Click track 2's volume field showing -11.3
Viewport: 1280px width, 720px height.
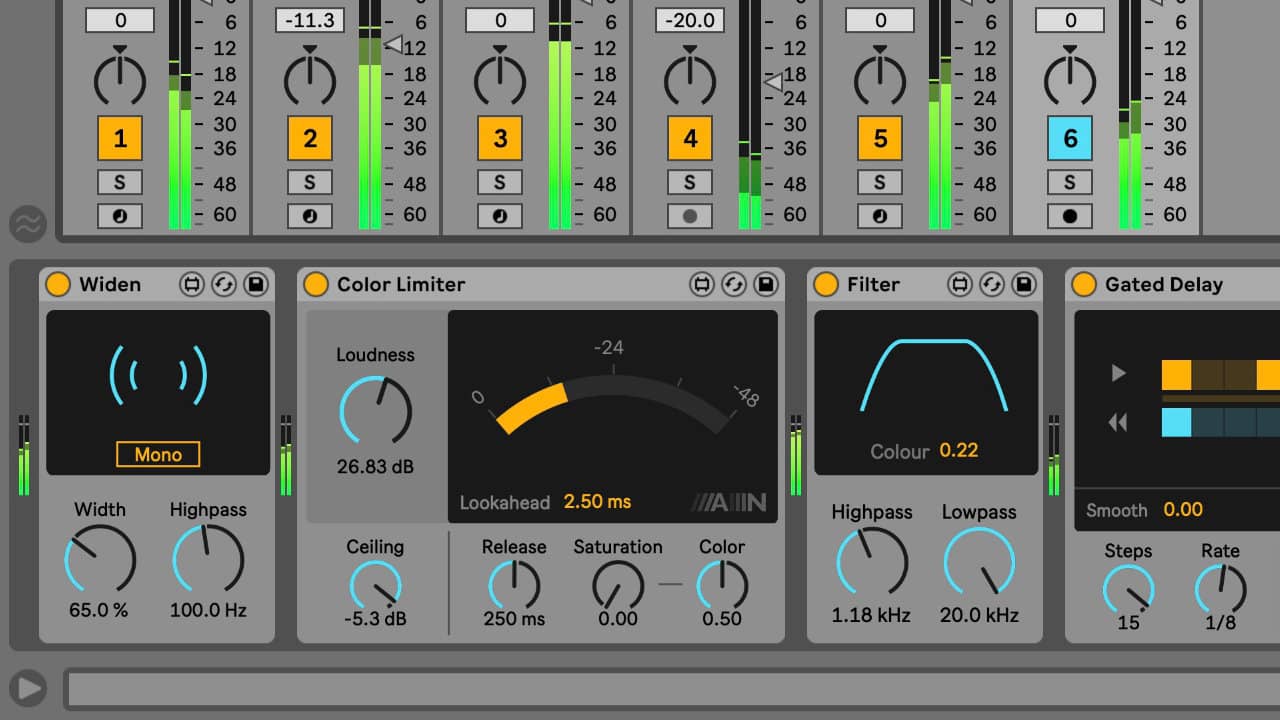[x=310, y=18]
